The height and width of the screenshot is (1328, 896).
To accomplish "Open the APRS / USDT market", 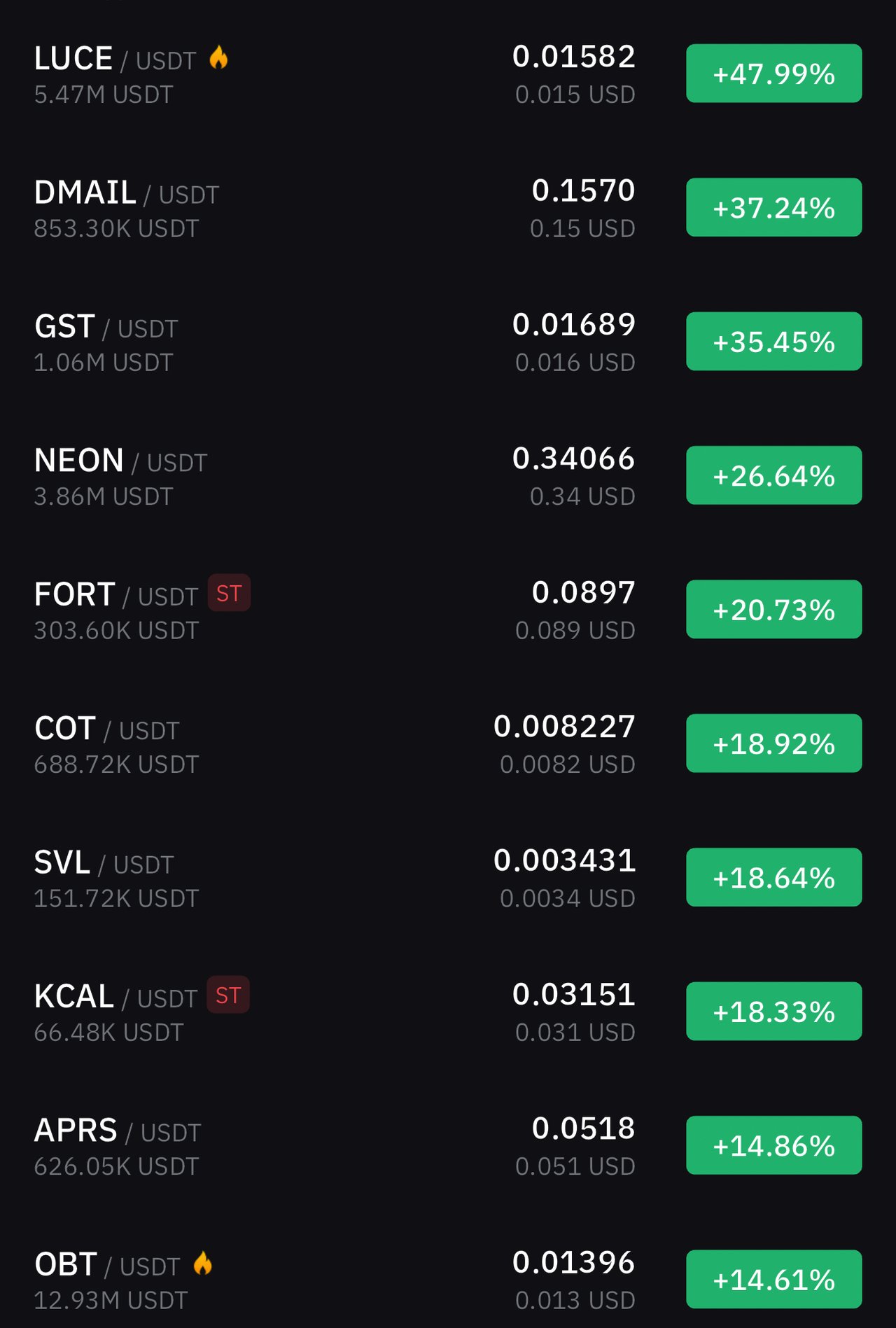I will [x=448, y=1145].
